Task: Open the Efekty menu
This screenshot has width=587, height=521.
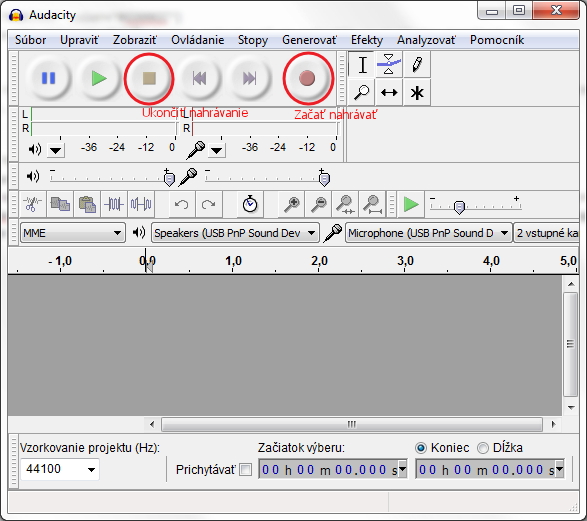Action: click(367, 40)
